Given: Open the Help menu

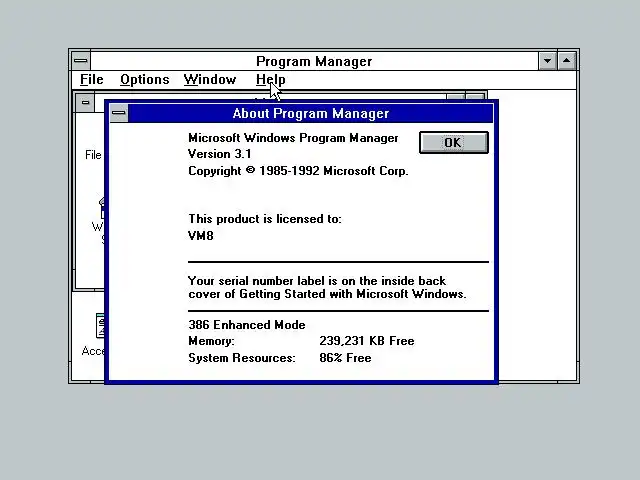Looking at the screenshot, I should [x=270, y=80].
